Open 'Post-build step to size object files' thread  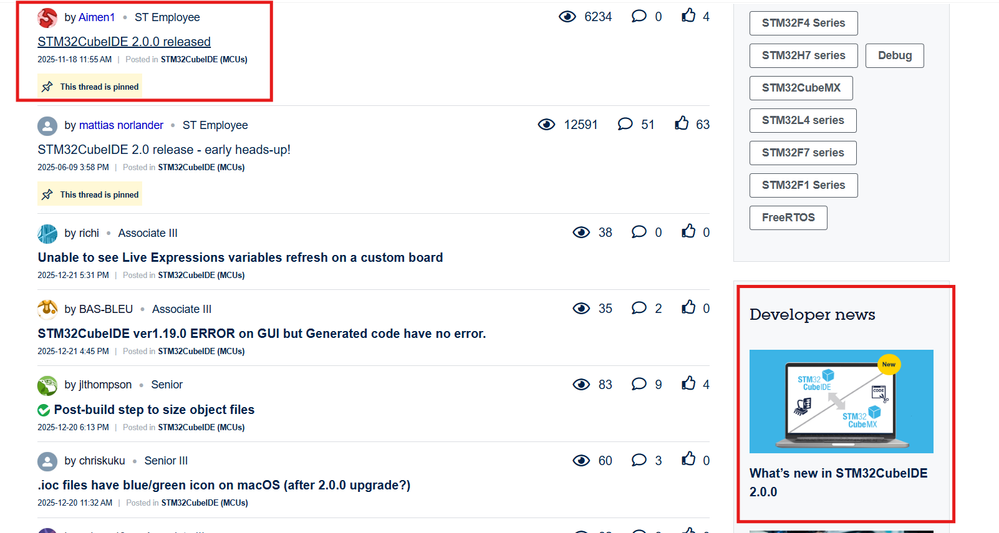154,410
